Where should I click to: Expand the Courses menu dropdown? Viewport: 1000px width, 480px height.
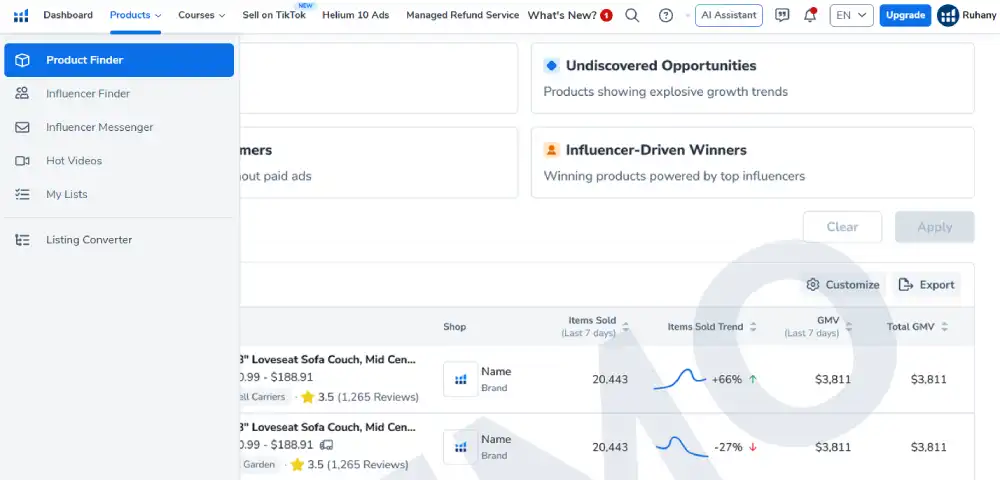(202, 15)
